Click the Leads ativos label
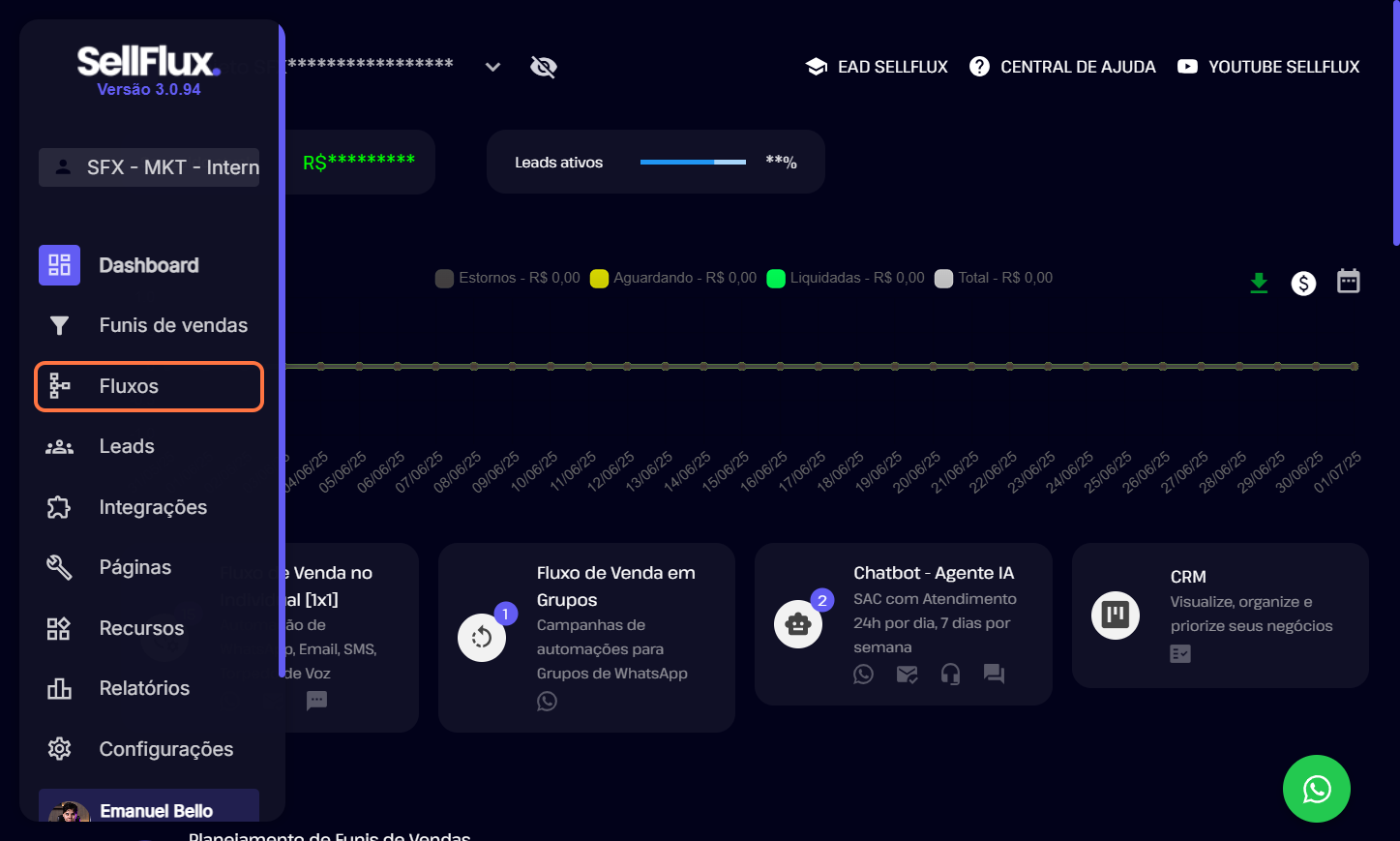This screenshot has height=841, width=1400. coord(558,163)
